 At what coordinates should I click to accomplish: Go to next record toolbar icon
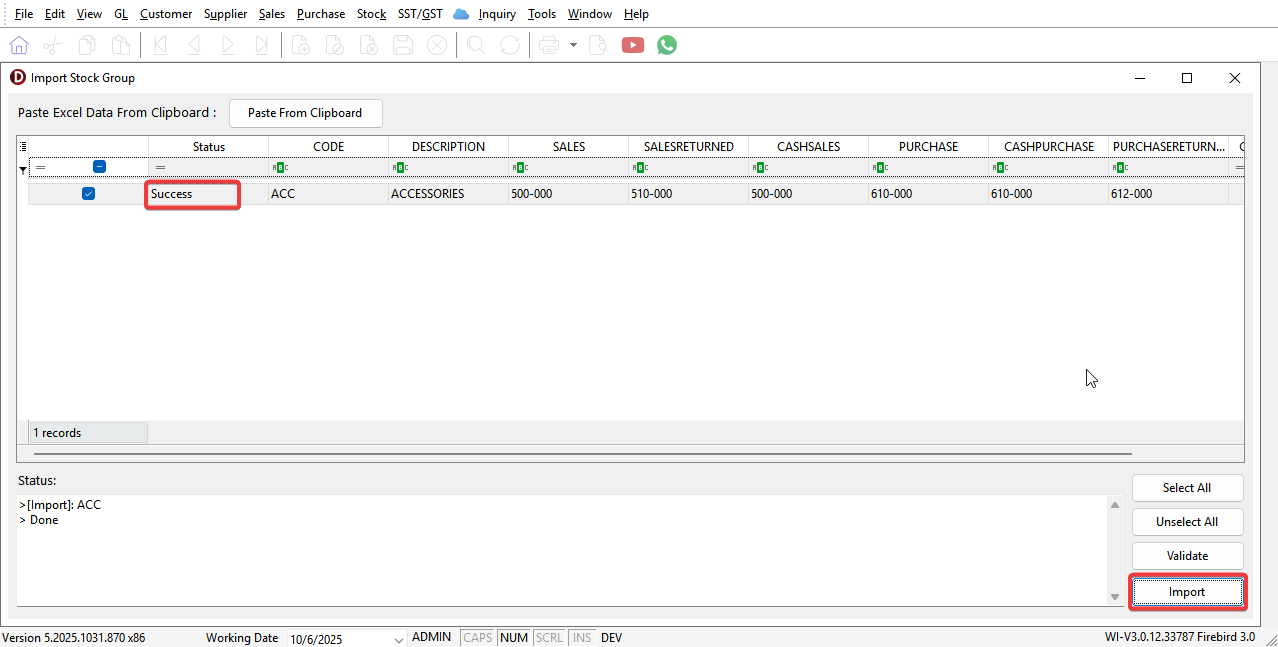228,45
